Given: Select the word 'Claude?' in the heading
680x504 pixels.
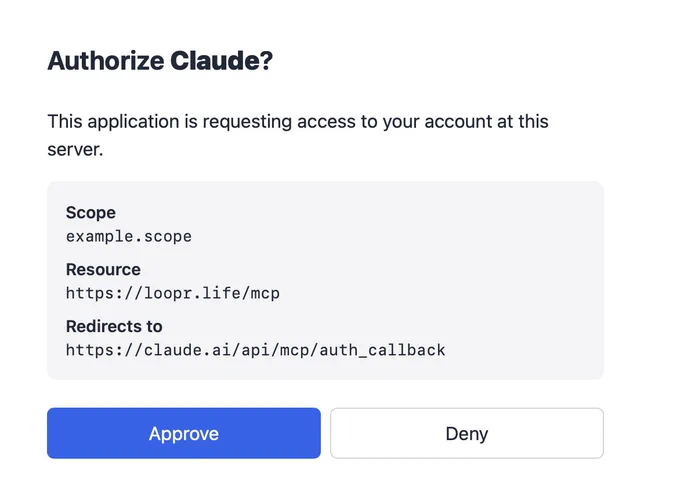Looking at the screenshot, I should (222, 60).
